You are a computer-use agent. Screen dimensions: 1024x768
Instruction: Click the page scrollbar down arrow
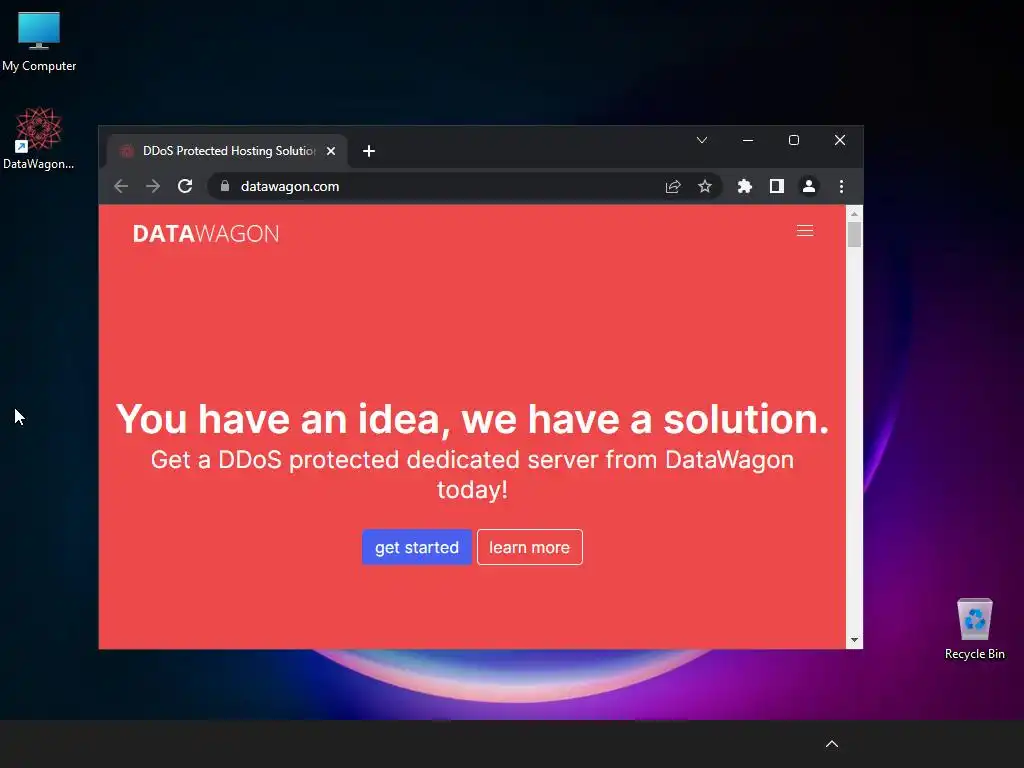point(854,641)
